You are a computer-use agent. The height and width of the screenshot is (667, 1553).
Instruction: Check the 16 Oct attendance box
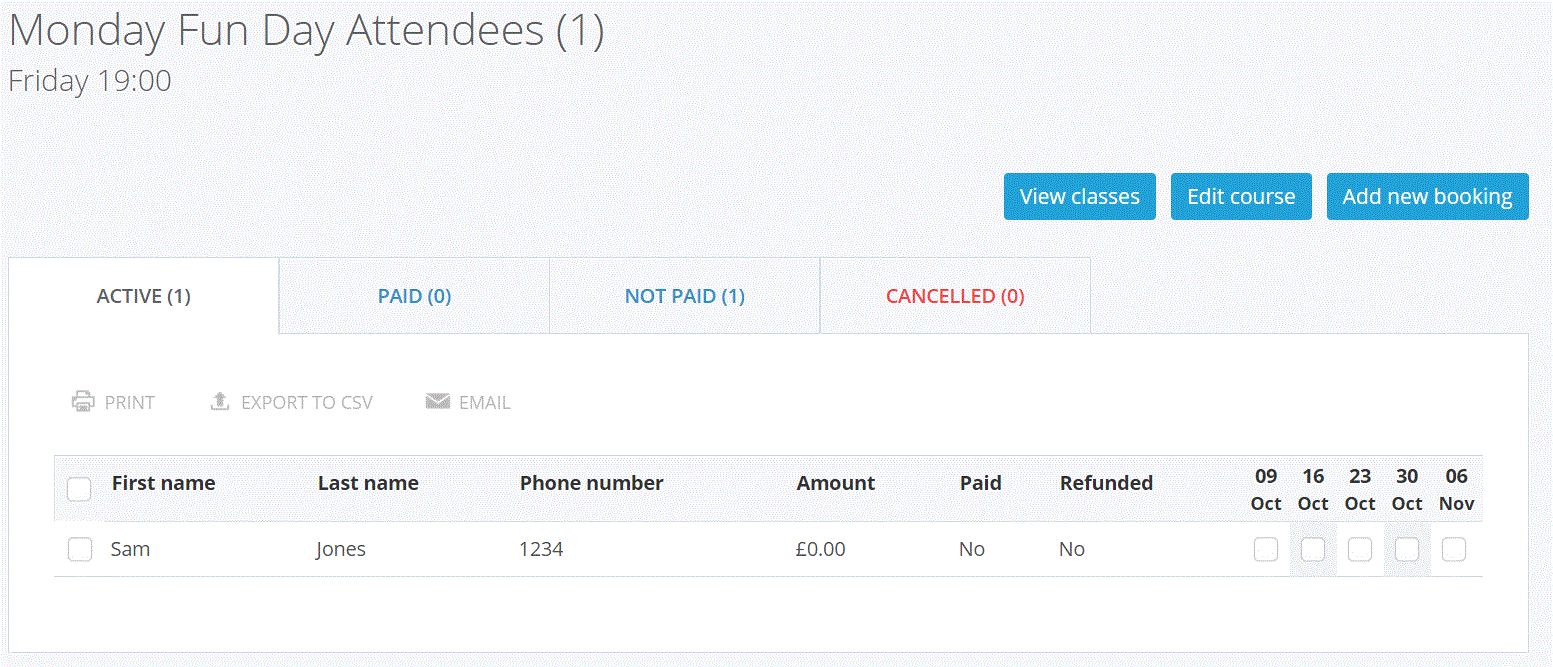[x=1313, y=549]
